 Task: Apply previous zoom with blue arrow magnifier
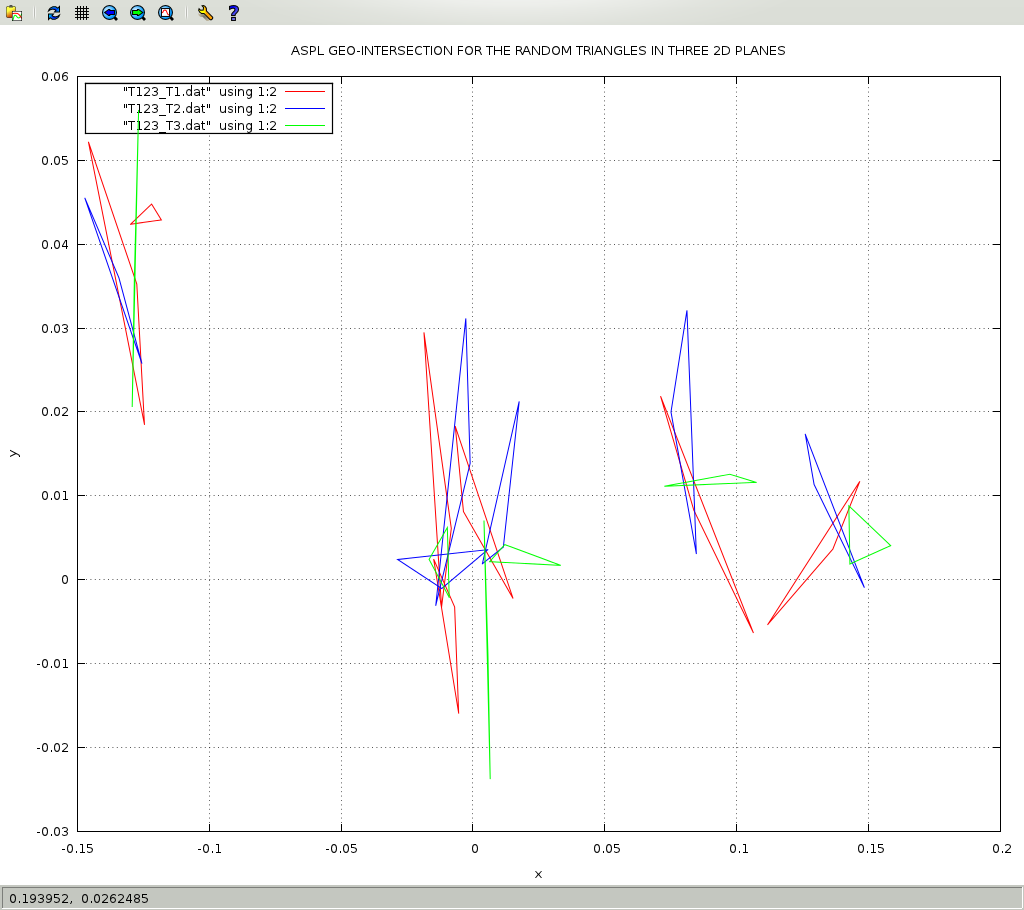[110, 13]
